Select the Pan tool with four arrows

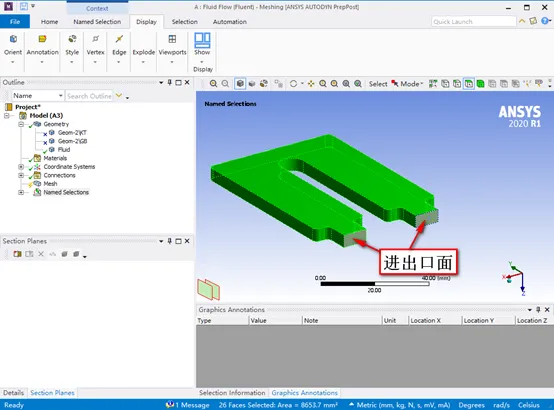(x=311, y=84)
